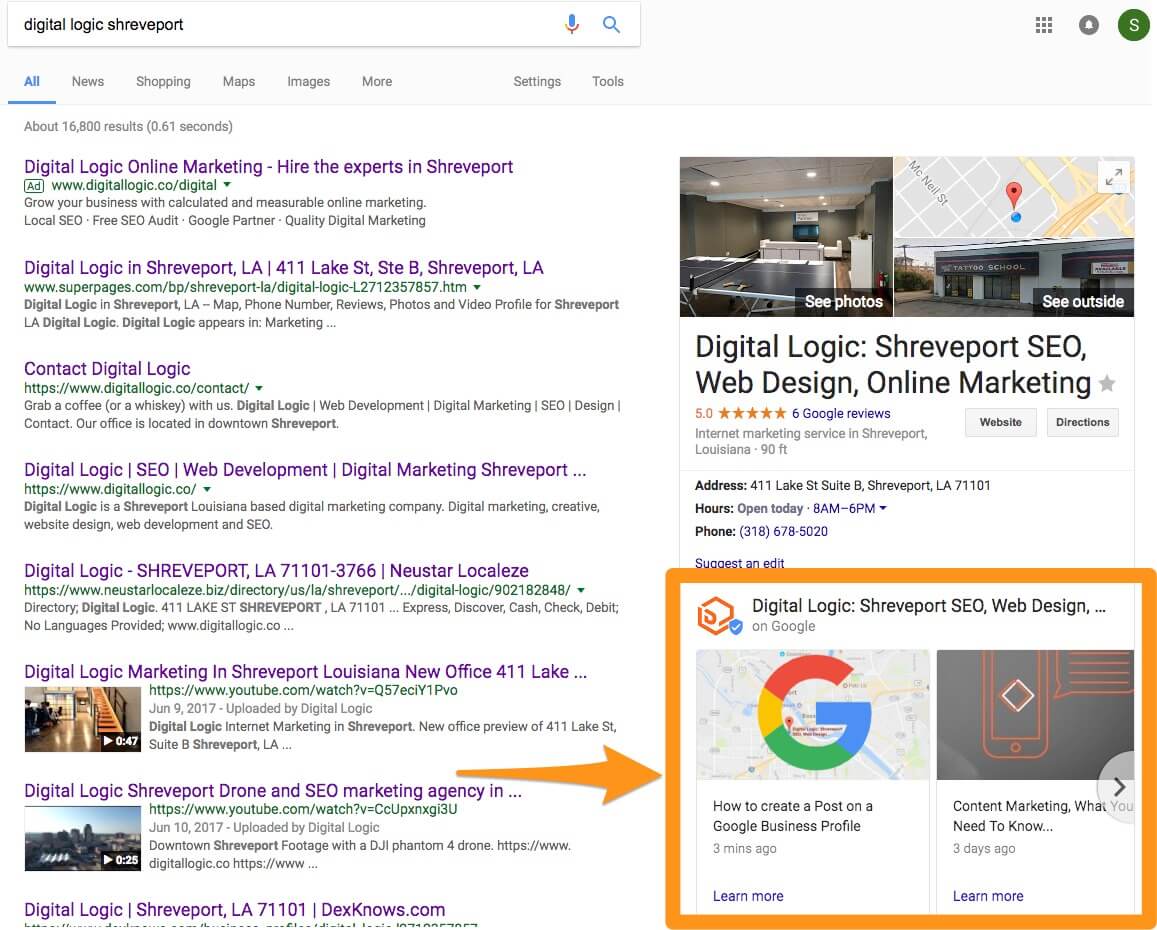Click Suggest an edit link
1157x930 pixels.
[x=739, y=563]
